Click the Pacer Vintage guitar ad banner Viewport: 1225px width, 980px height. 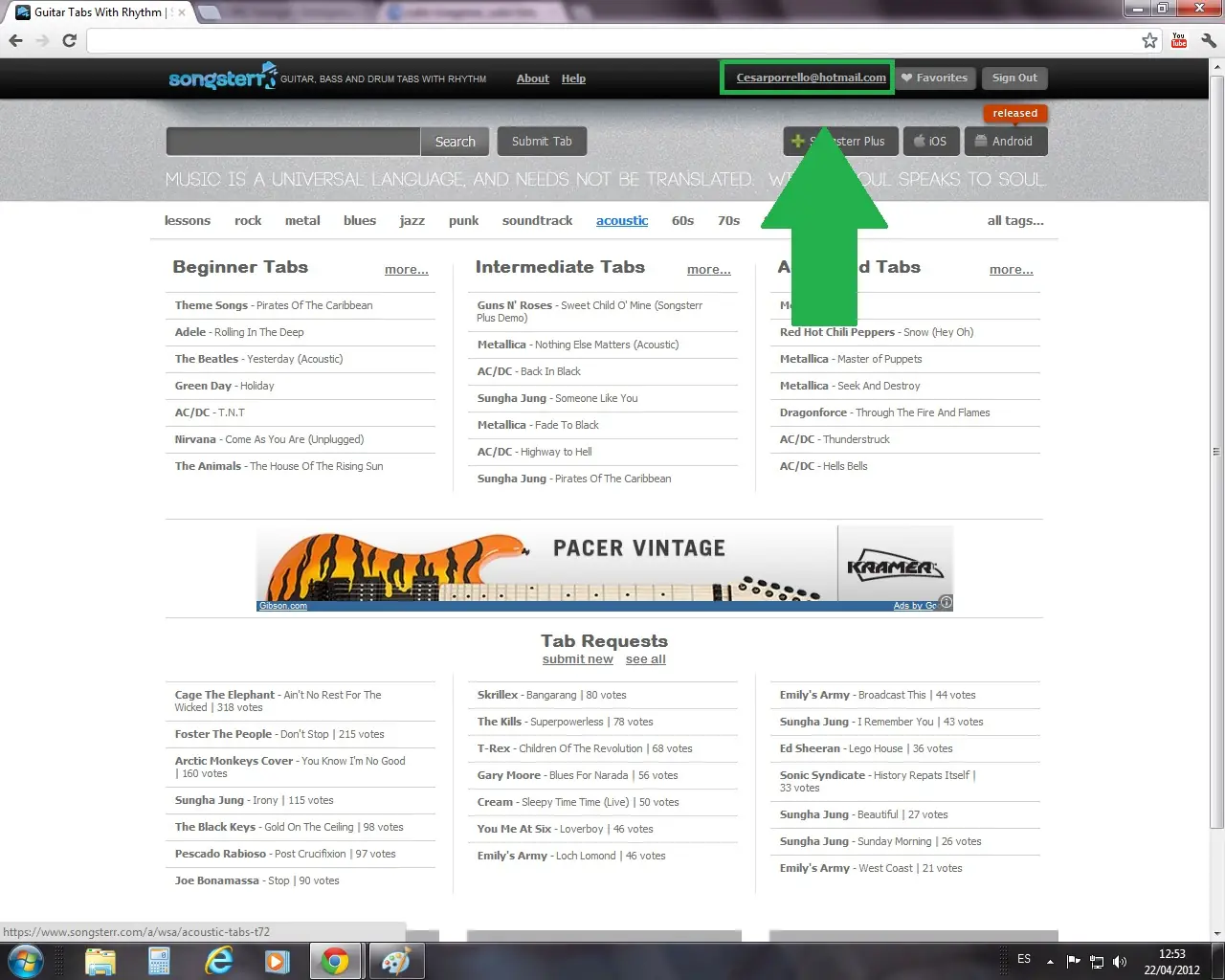coord(605,568)
